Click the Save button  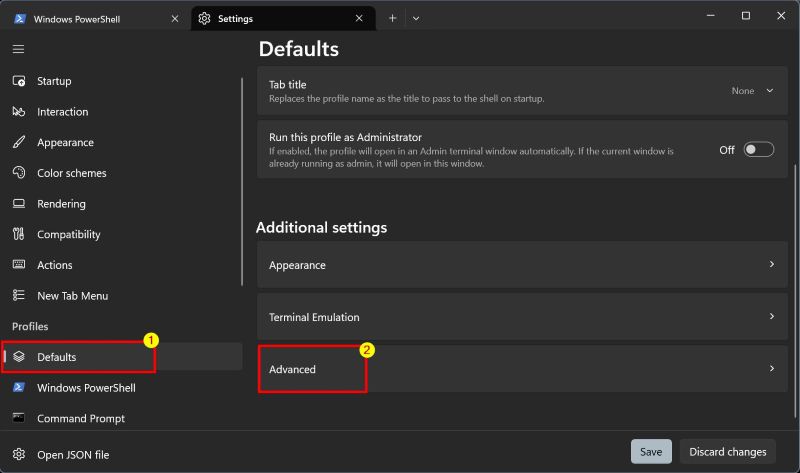click(650, 452)
